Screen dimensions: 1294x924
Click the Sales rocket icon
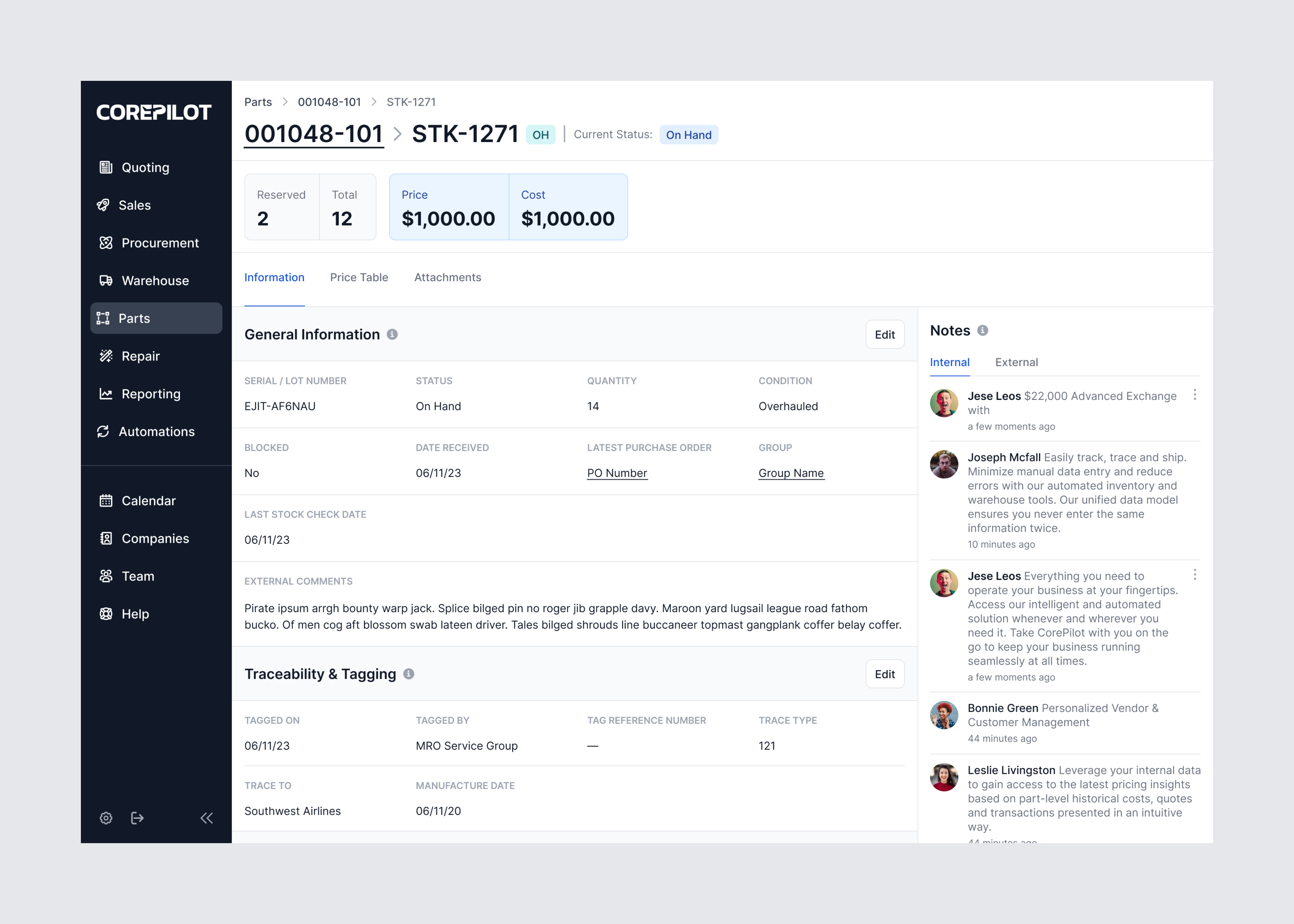point(103,205)
